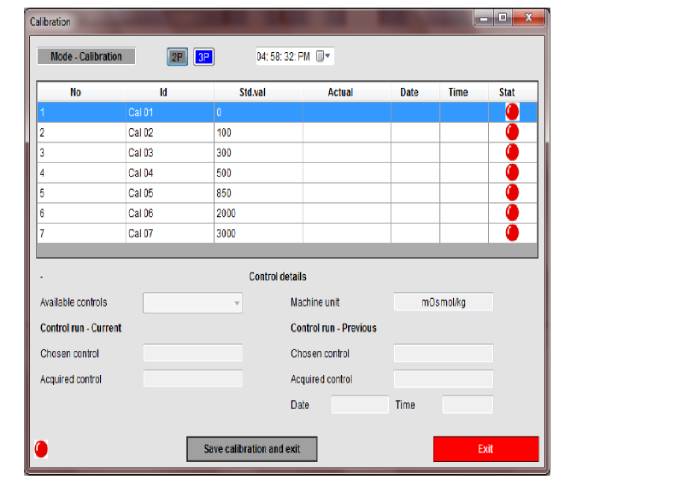Click the red status indicator for Cal 07
700x491 pixels.
click(x=512, y=233)
